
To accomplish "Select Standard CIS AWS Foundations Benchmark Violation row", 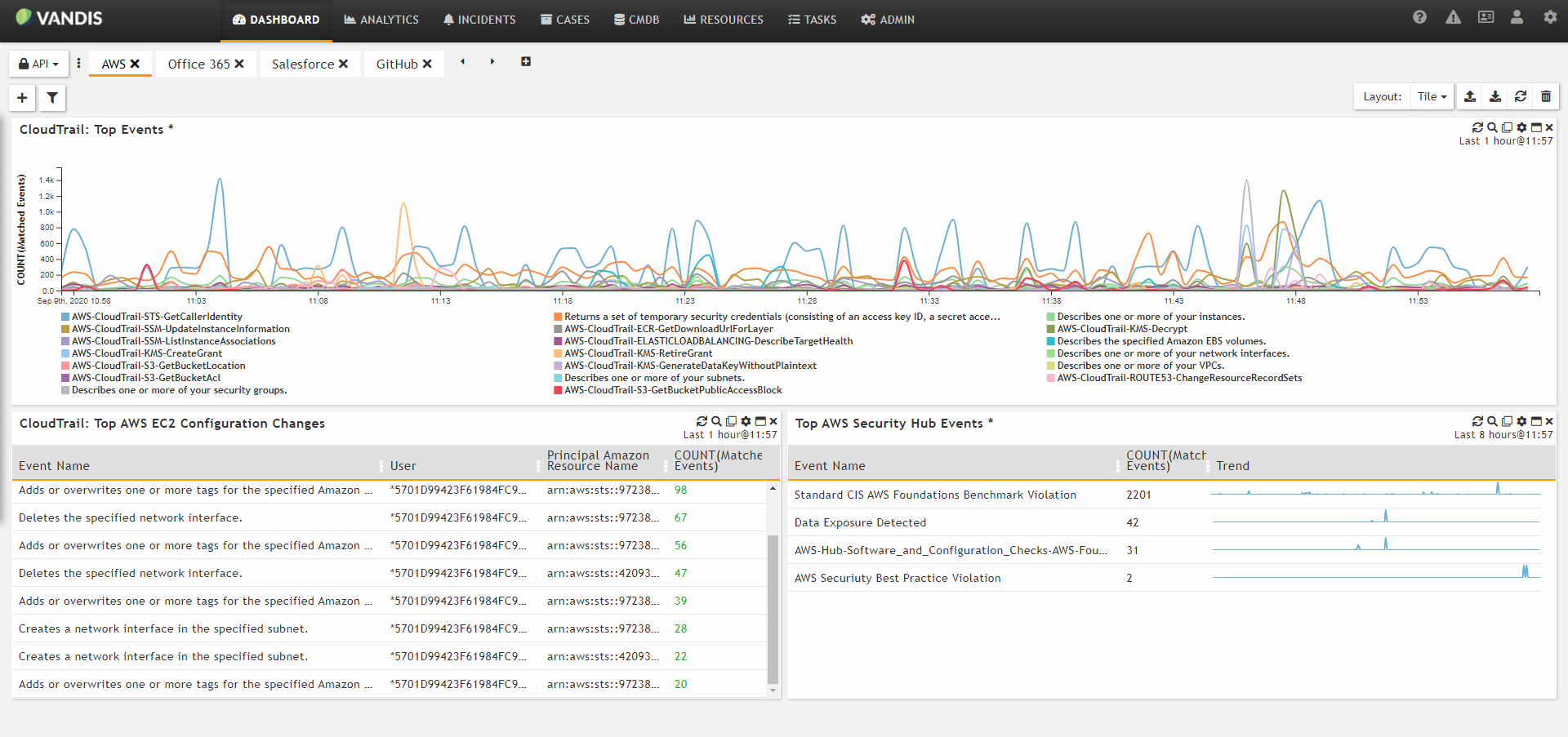I will pyautogui.click(x=1165, y=495).
